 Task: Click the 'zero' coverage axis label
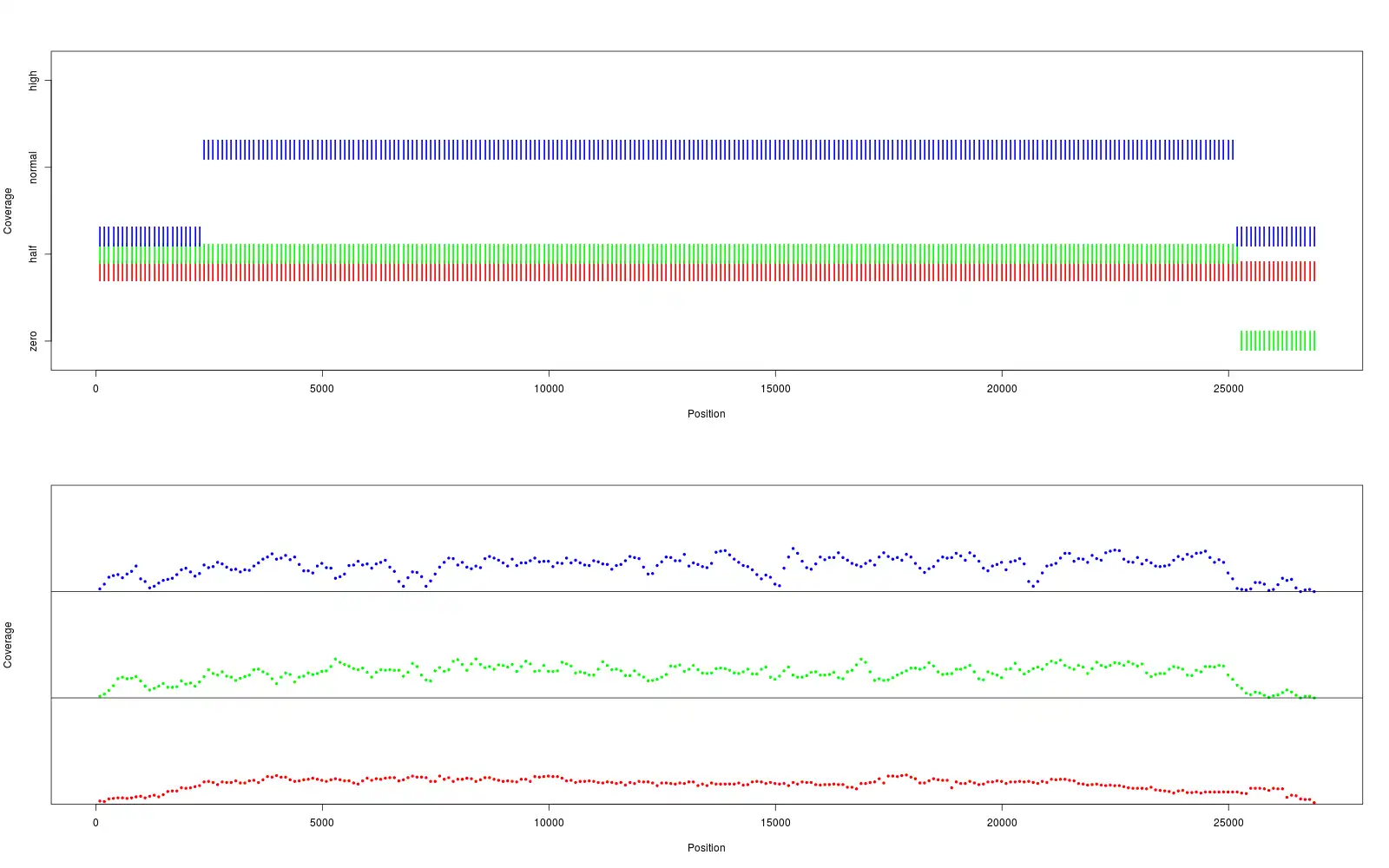point(33,340)
